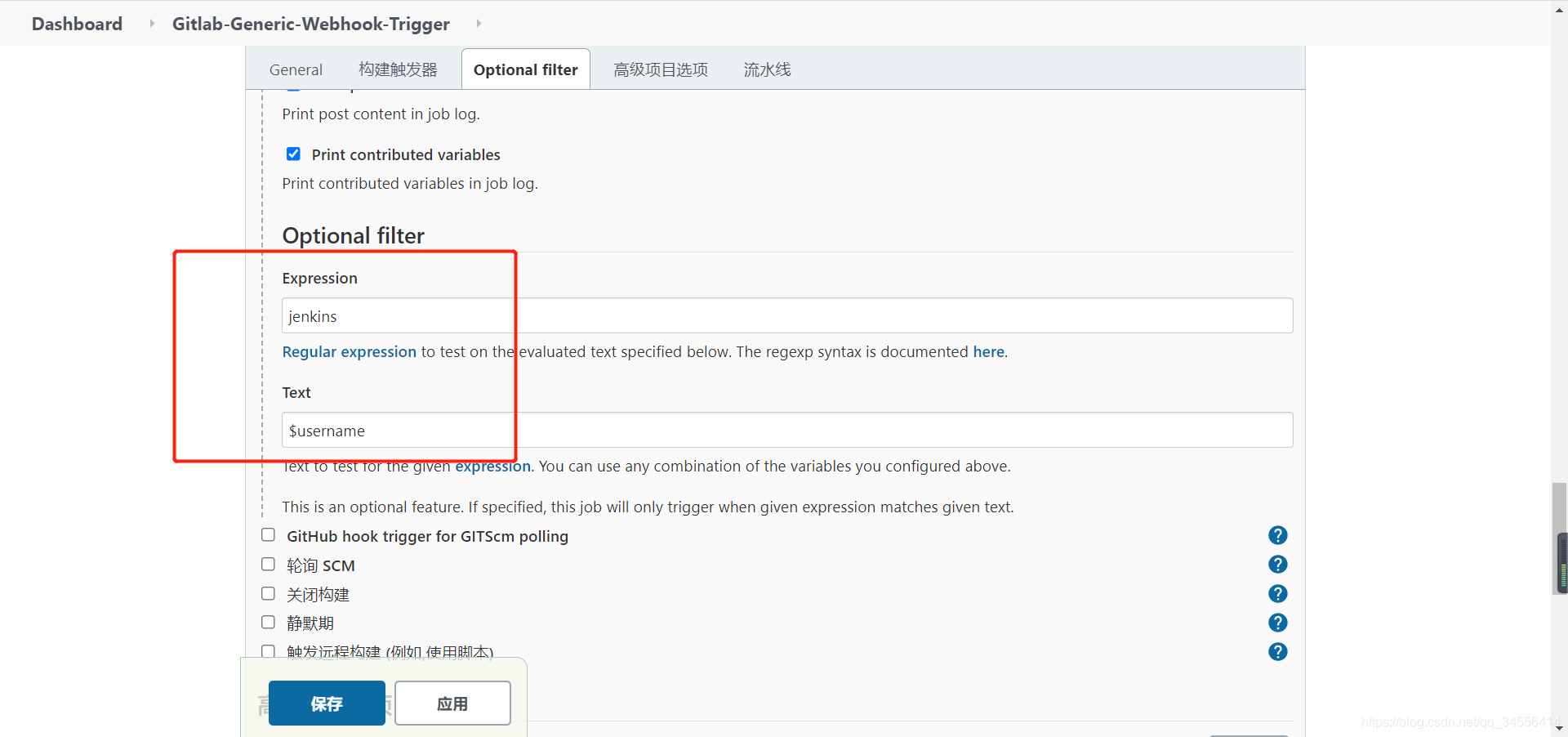Image resolution: width=1568 pixels, height=737 pixels.
Task: Expand breadcrumb arrow after Gitlab-Generic-Webhook-Trigger
Action: point(479,24)
